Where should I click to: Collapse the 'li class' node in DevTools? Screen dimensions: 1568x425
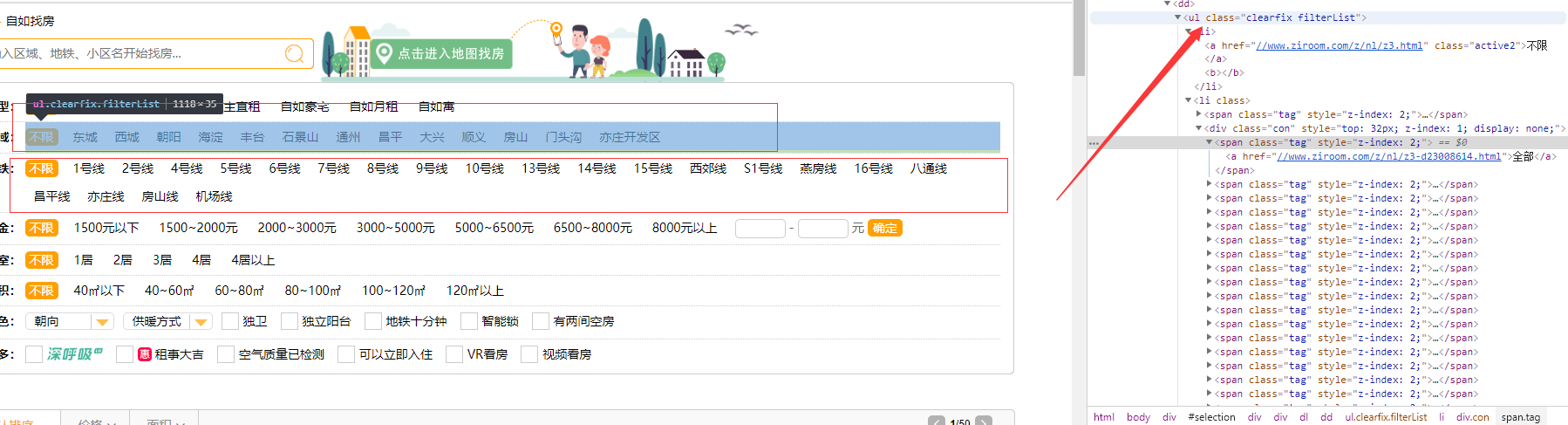[x=1188, y=101]
